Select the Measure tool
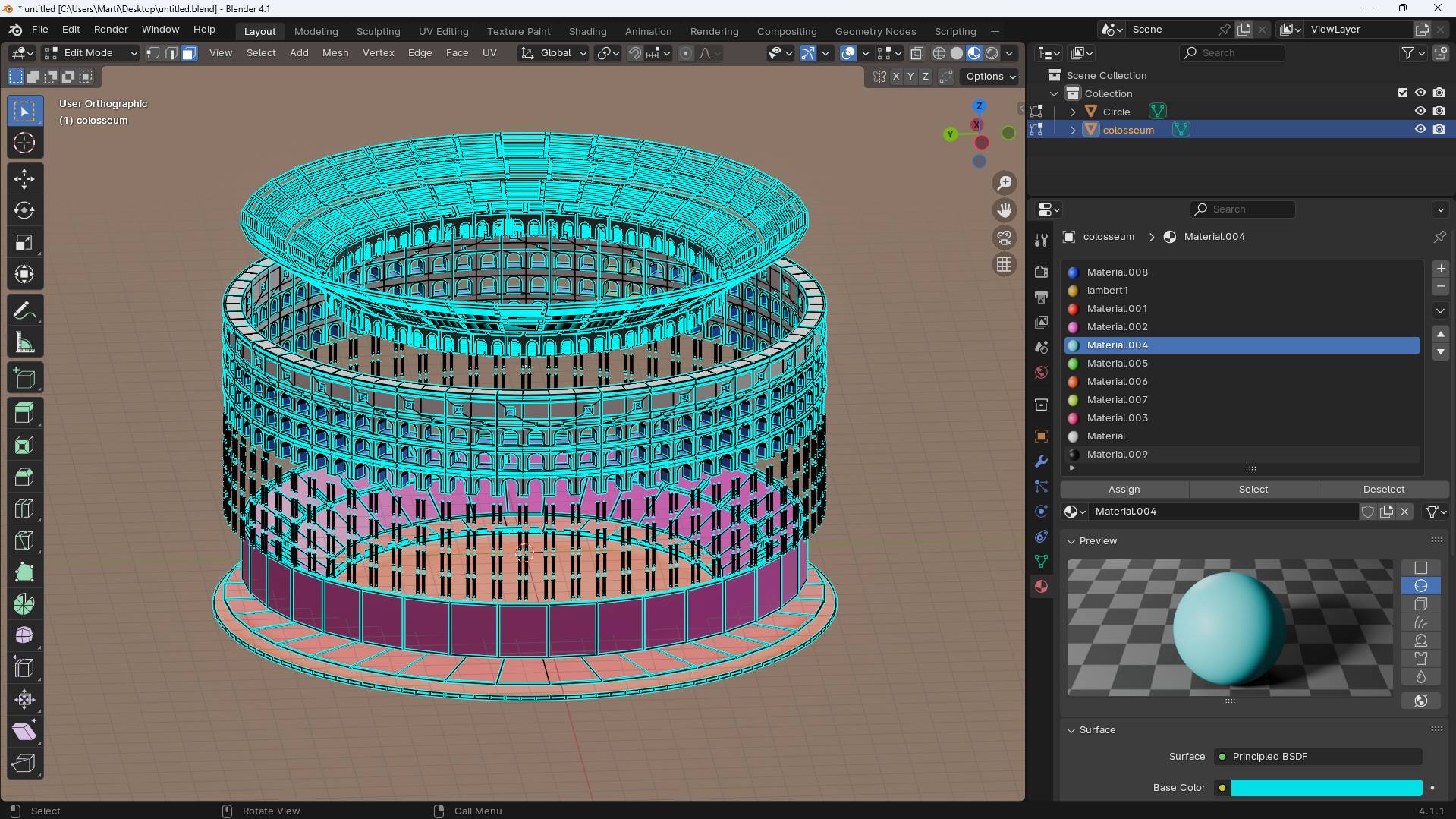This screenshot has width=1456, height=819. 24,342
